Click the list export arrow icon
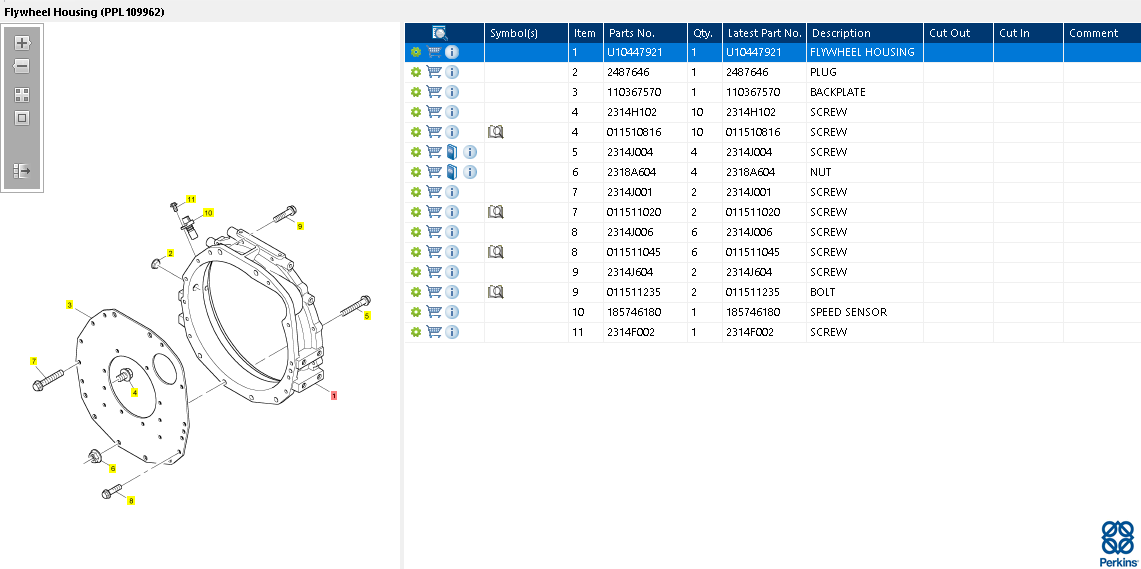This screenshot has width=1141, height=569. pos(22,171)
